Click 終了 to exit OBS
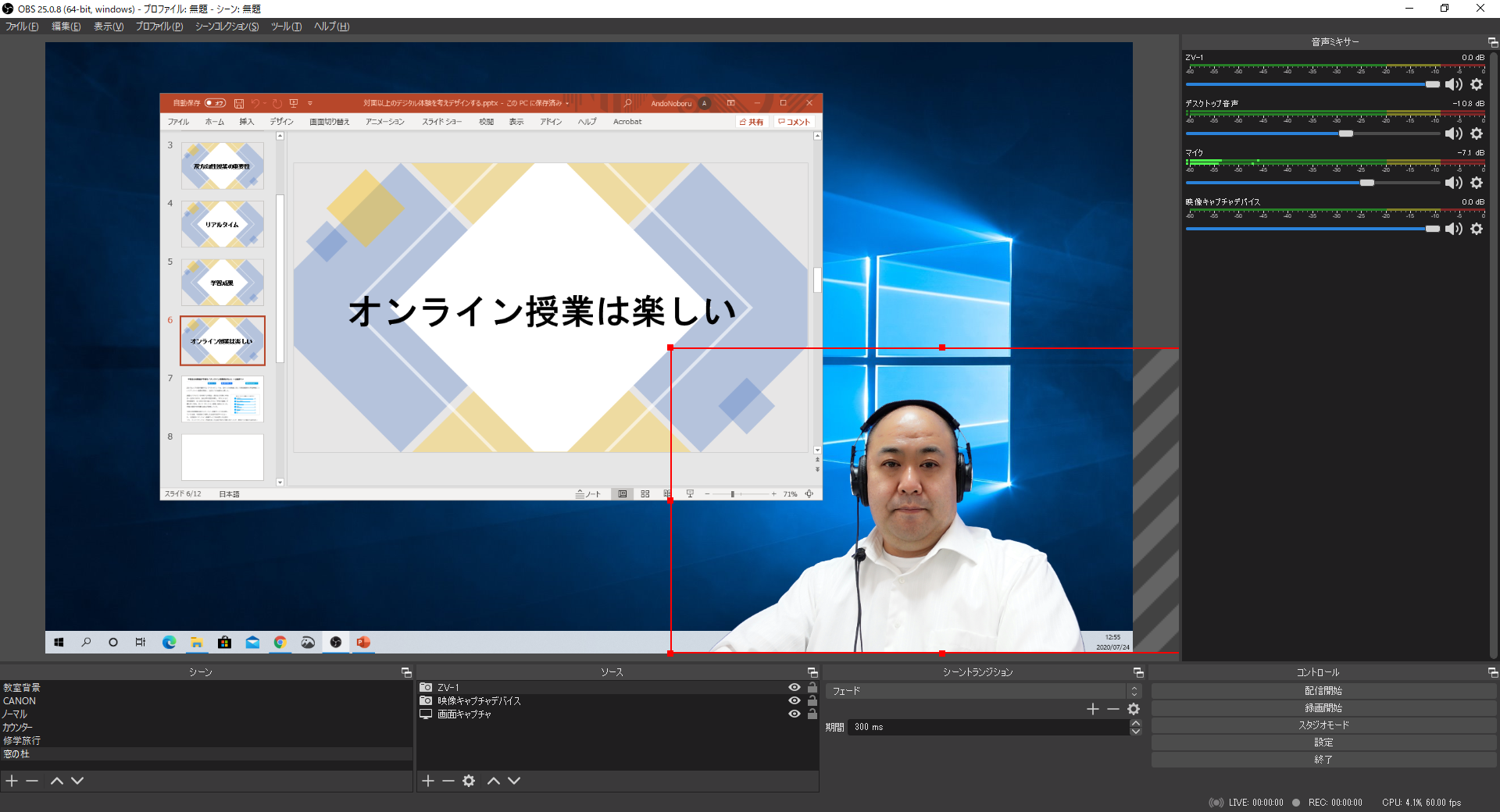1500x812 pixels. pyautogui.click(x=1323, y=760)
